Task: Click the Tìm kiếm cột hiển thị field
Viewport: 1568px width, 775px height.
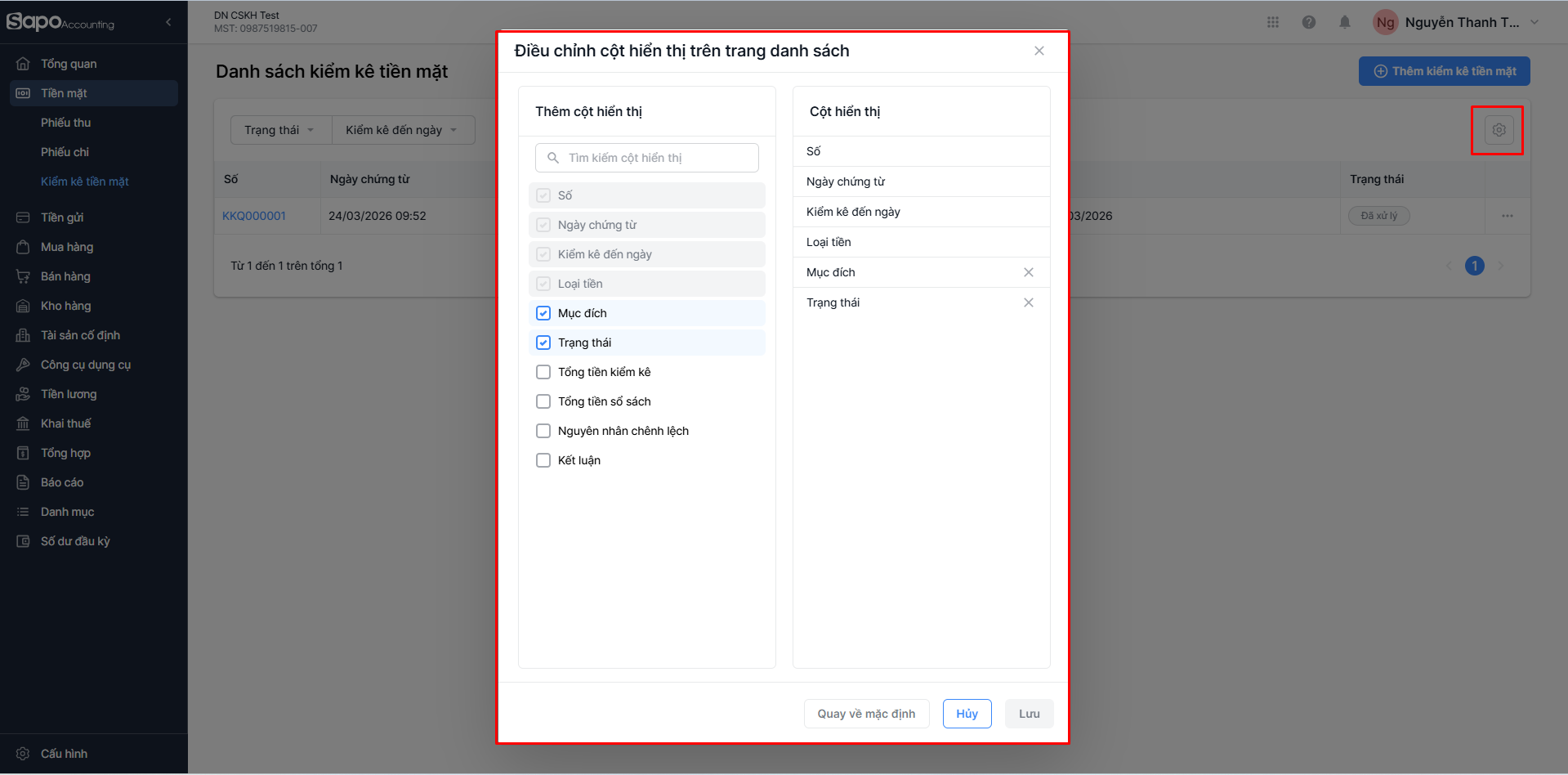Action: point(647,158)
